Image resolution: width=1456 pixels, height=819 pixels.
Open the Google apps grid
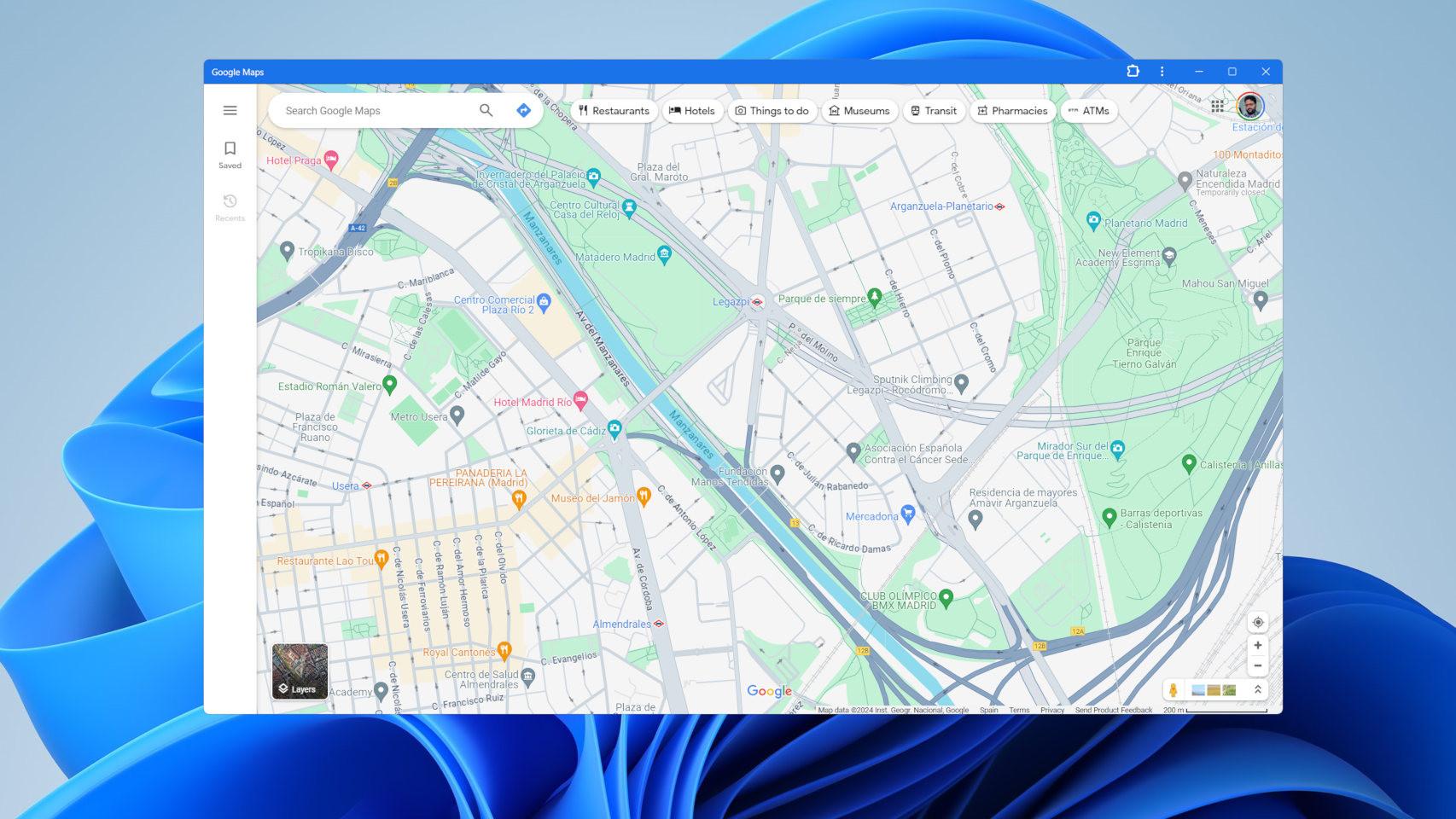(1218, 107)
